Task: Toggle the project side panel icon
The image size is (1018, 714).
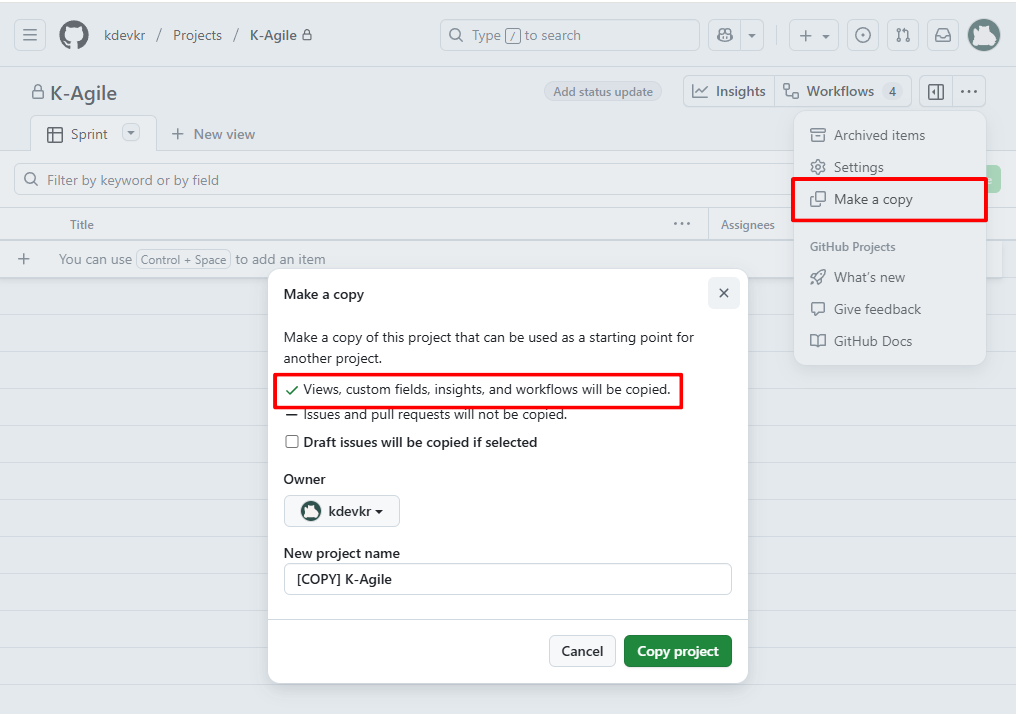Action: tap(936, 92)
